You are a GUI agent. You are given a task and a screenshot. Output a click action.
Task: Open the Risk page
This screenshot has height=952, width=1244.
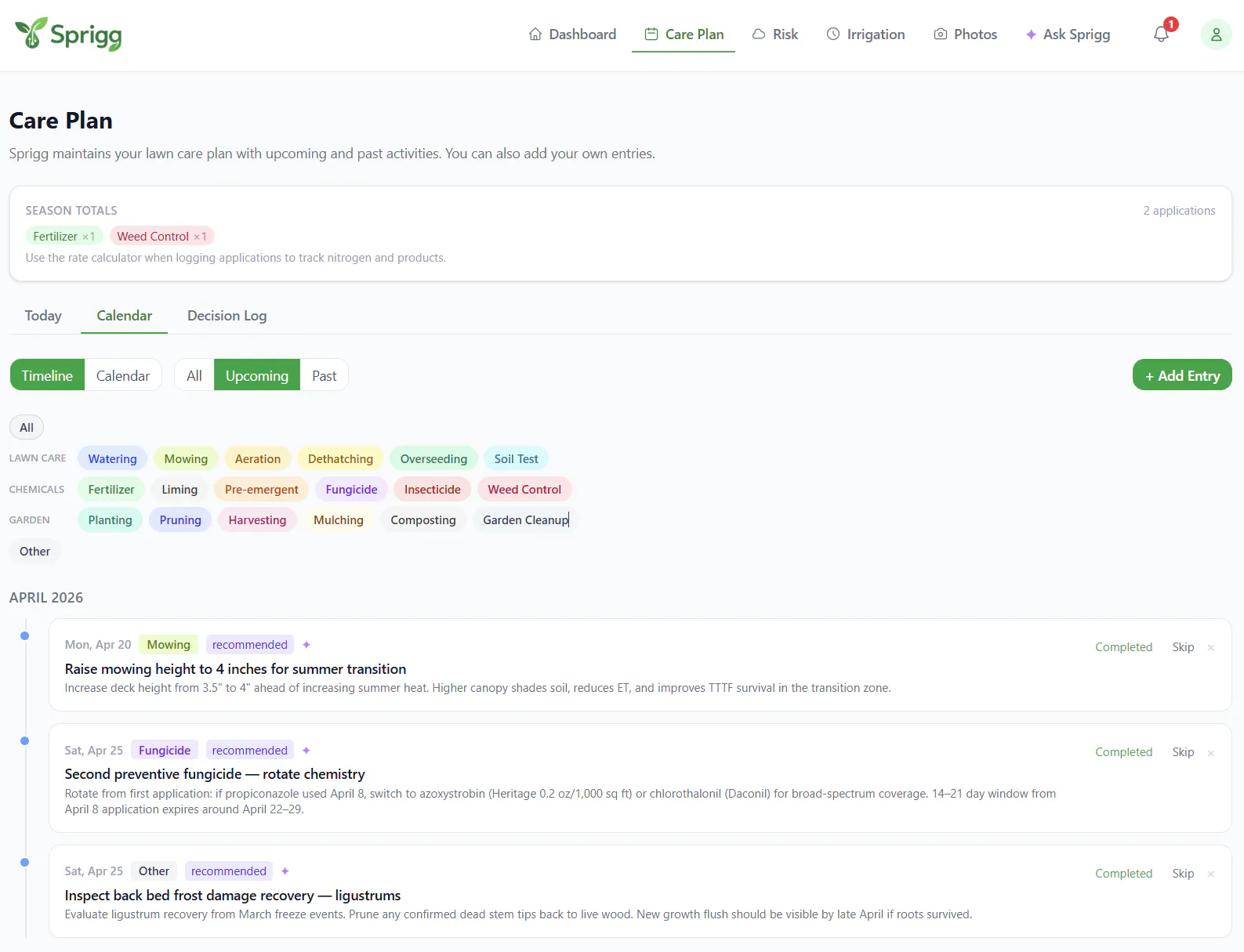coord(774,34)
